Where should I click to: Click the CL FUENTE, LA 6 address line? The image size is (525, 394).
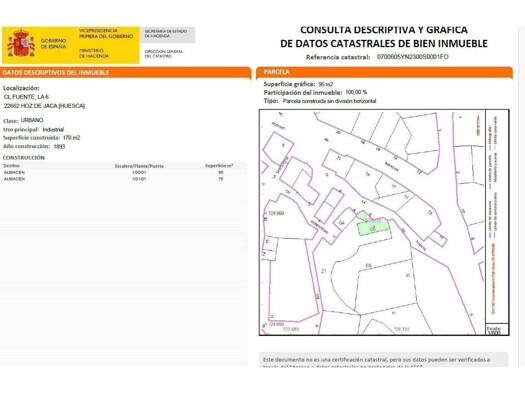pyautogui.click(x=26, y=97)
